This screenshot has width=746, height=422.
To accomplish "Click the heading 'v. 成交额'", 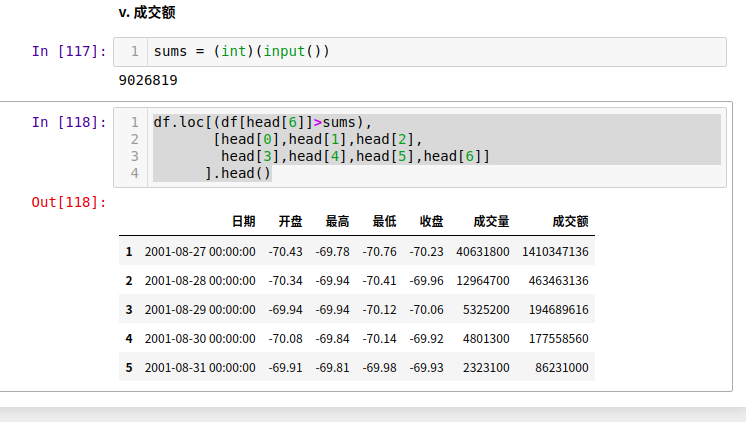I will point(147,12).
